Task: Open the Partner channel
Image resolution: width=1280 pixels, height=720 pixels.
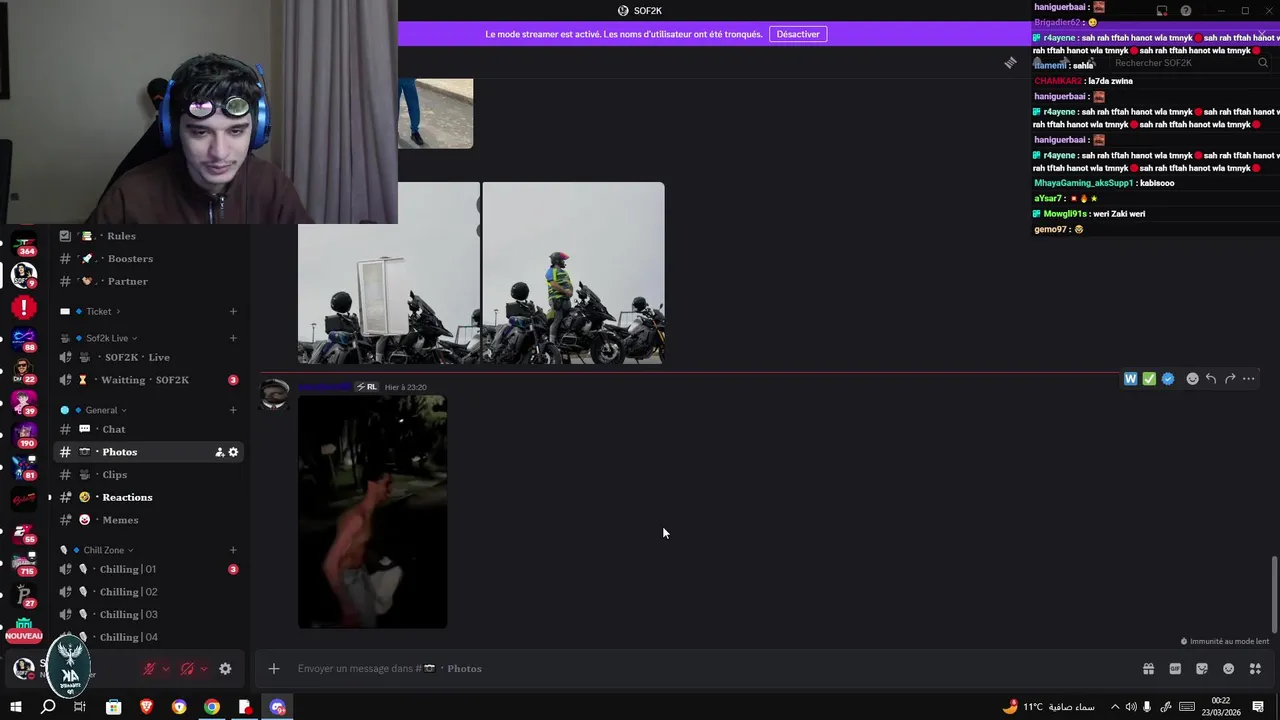Action: click(x=148, y=281)
